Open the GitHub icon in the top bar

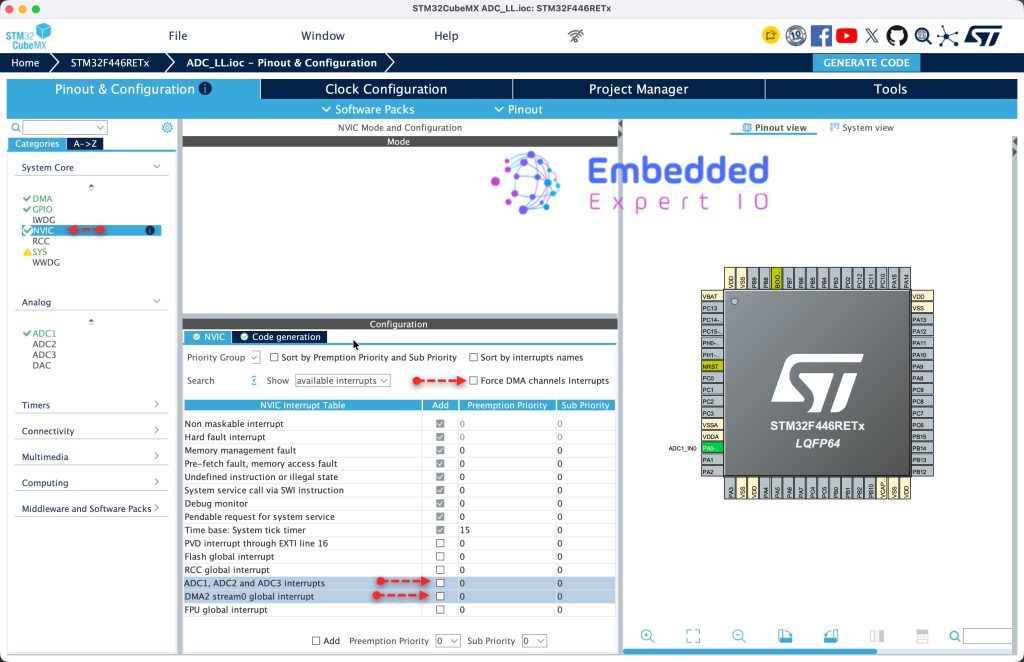pyautogui.click(x=897, y=35)
